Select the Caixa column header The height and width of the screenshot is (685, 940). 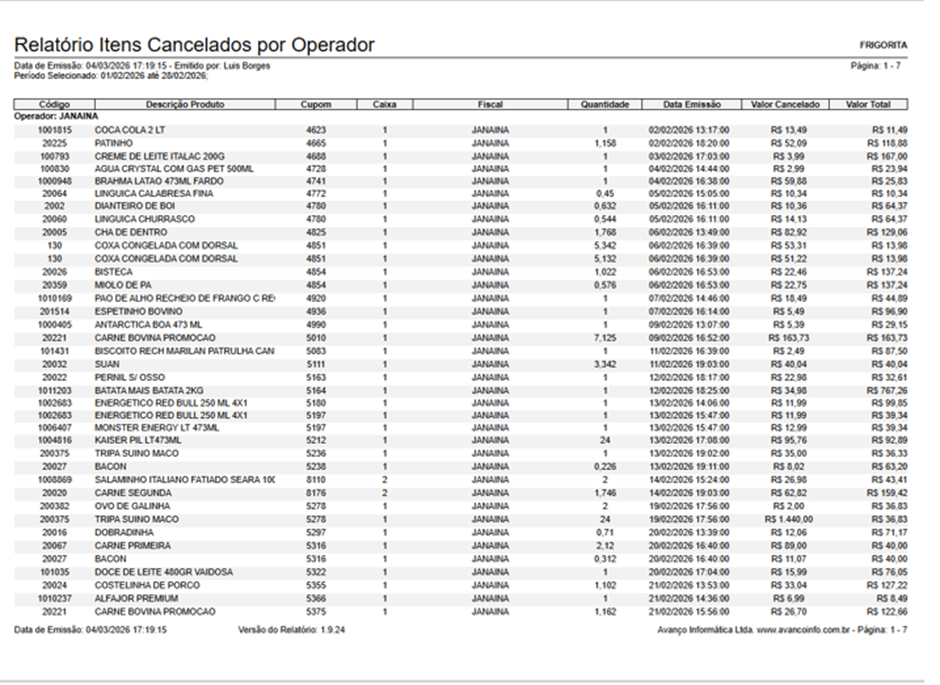(x=385, y=104)
